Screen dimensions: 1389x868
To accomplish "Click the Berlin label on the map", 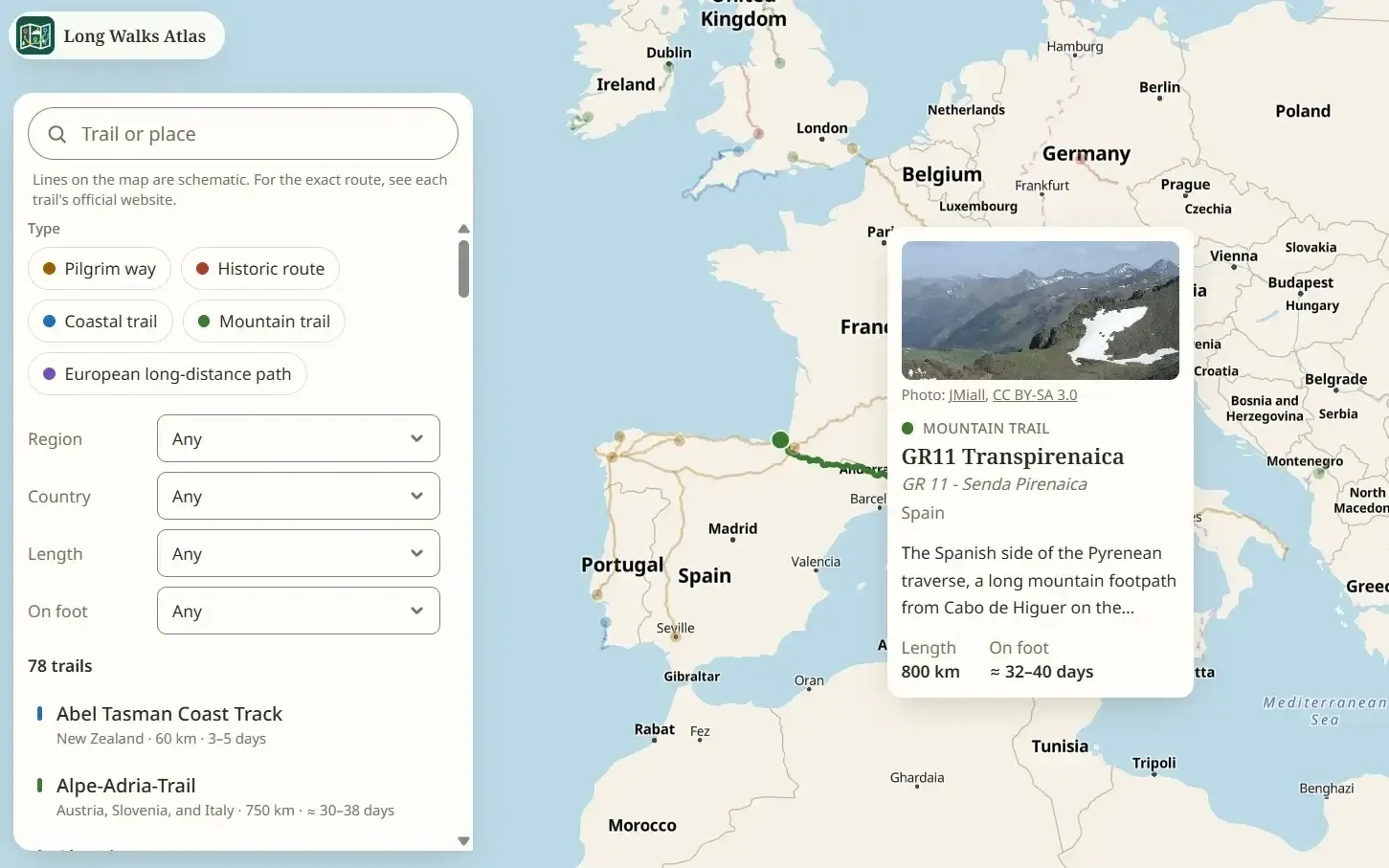I will pyautogui.click(x=1159, y=87).
